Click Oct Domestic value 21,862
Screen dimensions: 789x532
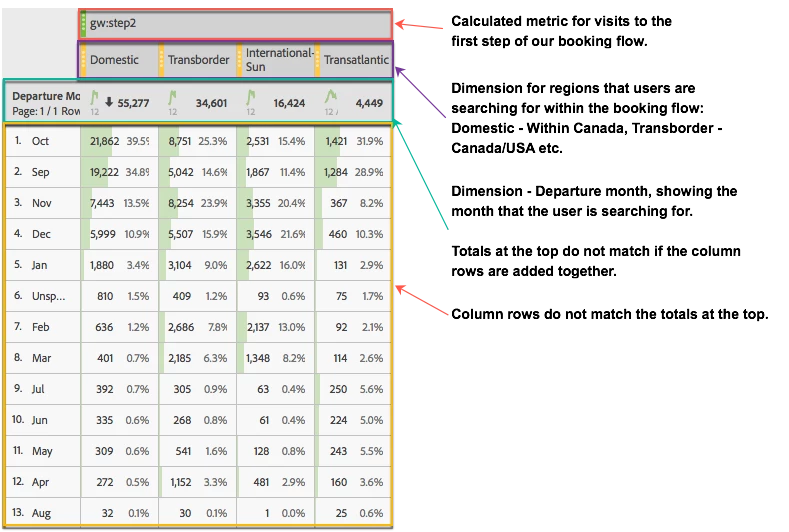(104, 141)
